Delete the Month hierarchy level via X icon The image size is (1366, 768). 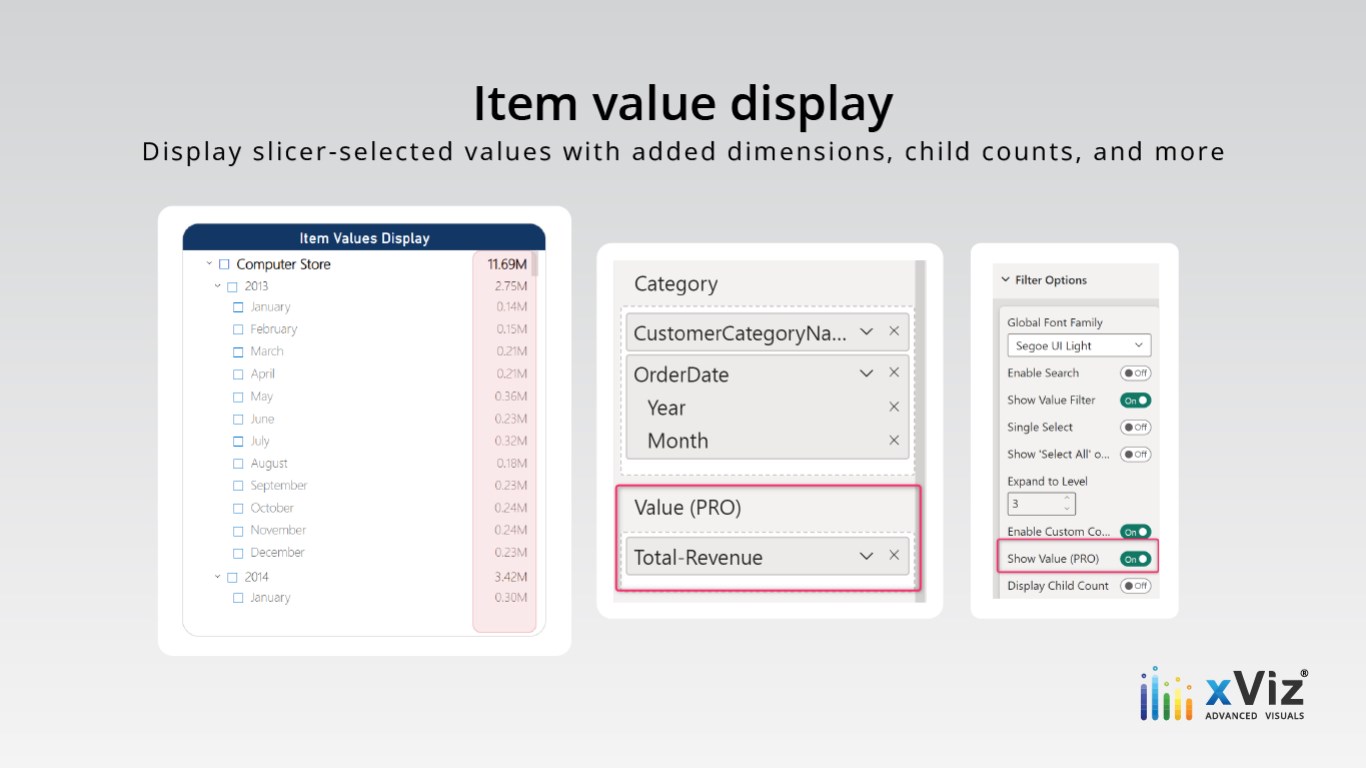point(894,440)
